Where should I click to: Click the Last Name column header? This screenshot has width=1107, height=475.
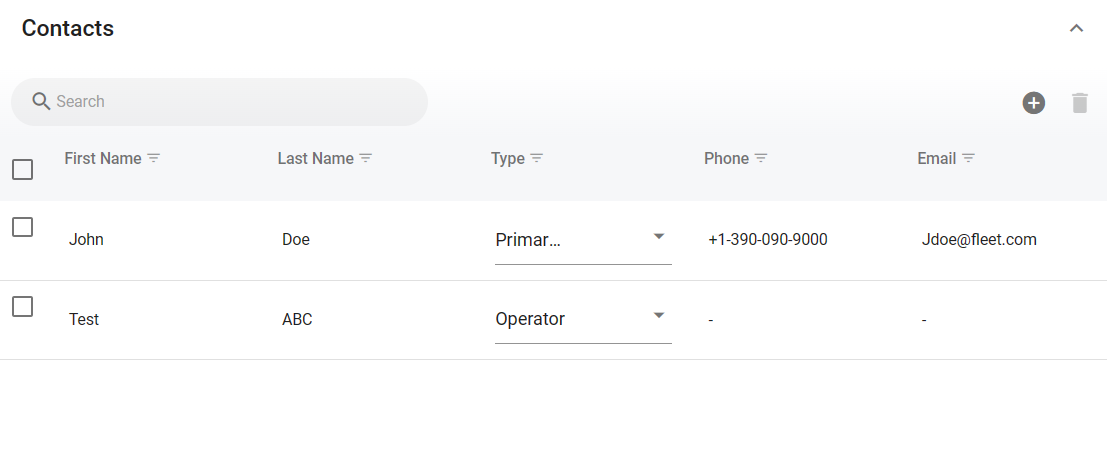point(315,159)
